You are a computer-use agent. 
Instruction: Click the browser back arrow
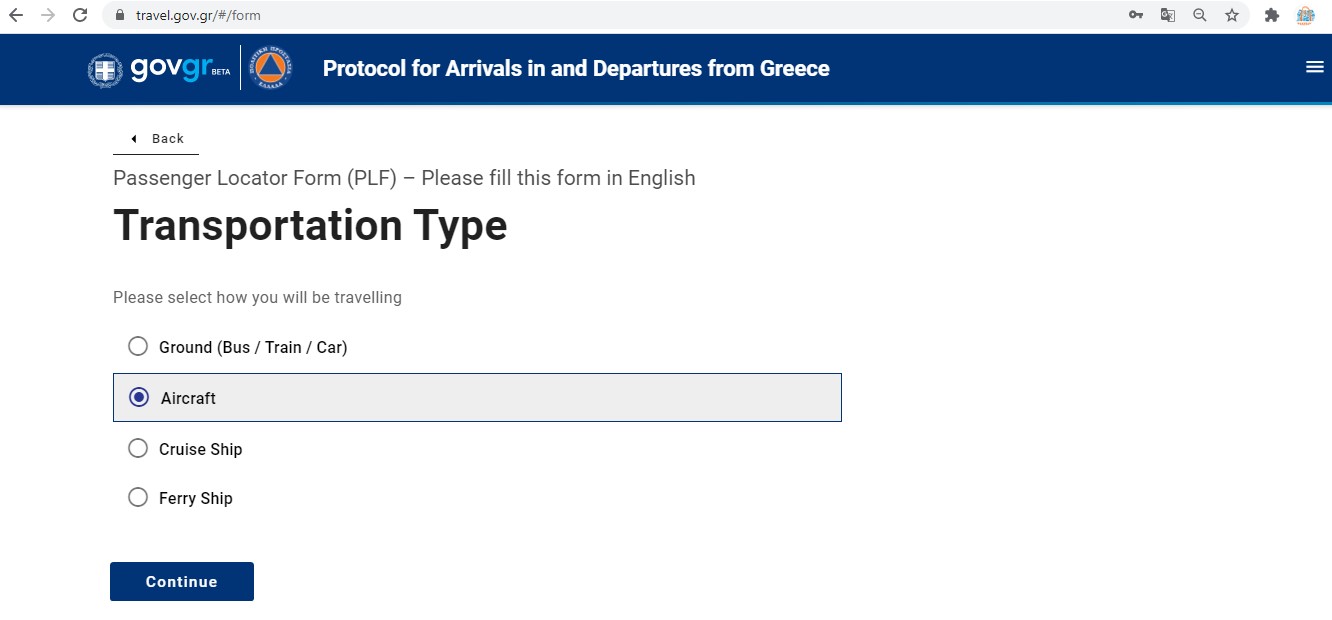(x=16, y=15)
